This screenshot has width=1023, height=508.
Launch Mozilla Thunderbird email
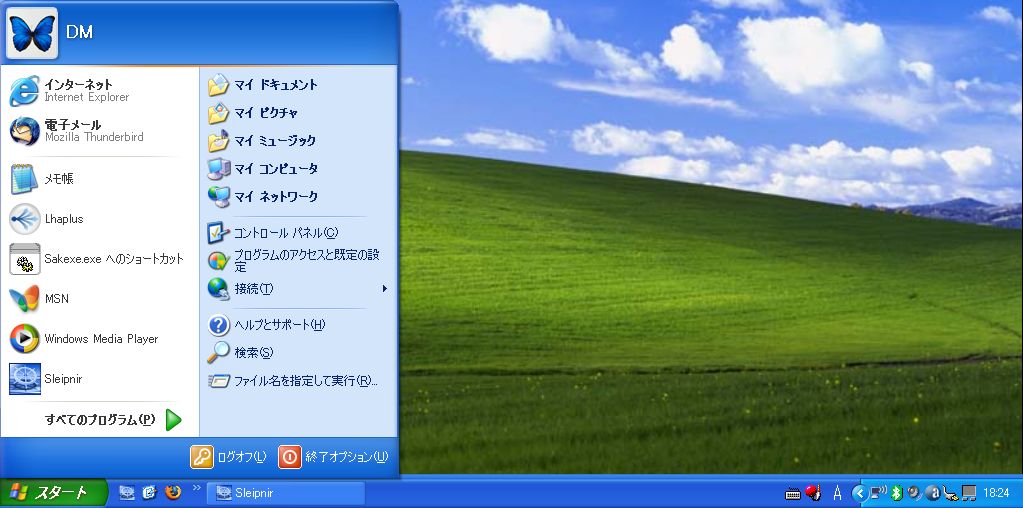click(99, 130)
